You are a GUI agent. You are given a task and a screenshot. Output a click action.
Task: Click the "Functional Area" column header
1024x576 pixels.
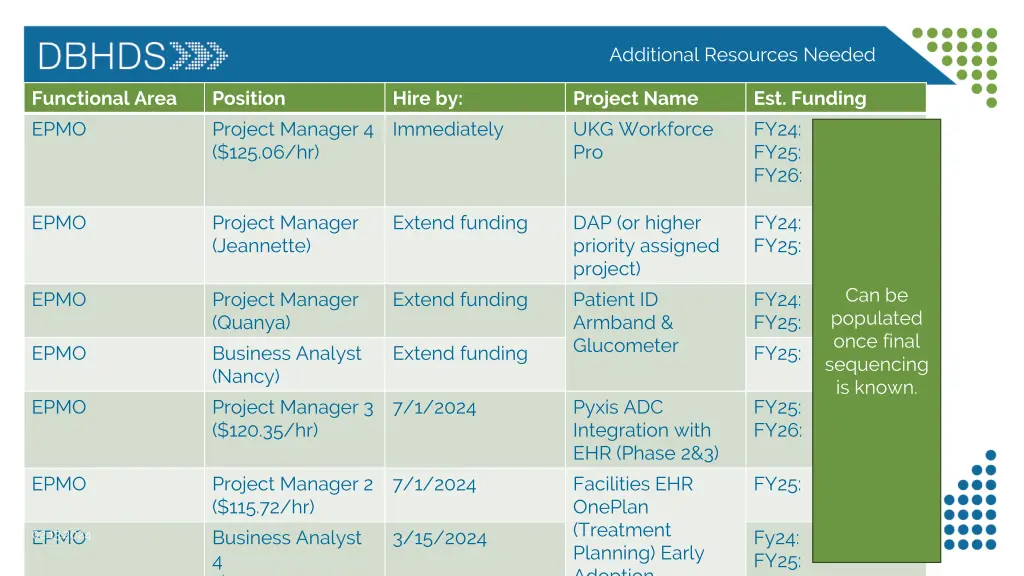(104, 98)
